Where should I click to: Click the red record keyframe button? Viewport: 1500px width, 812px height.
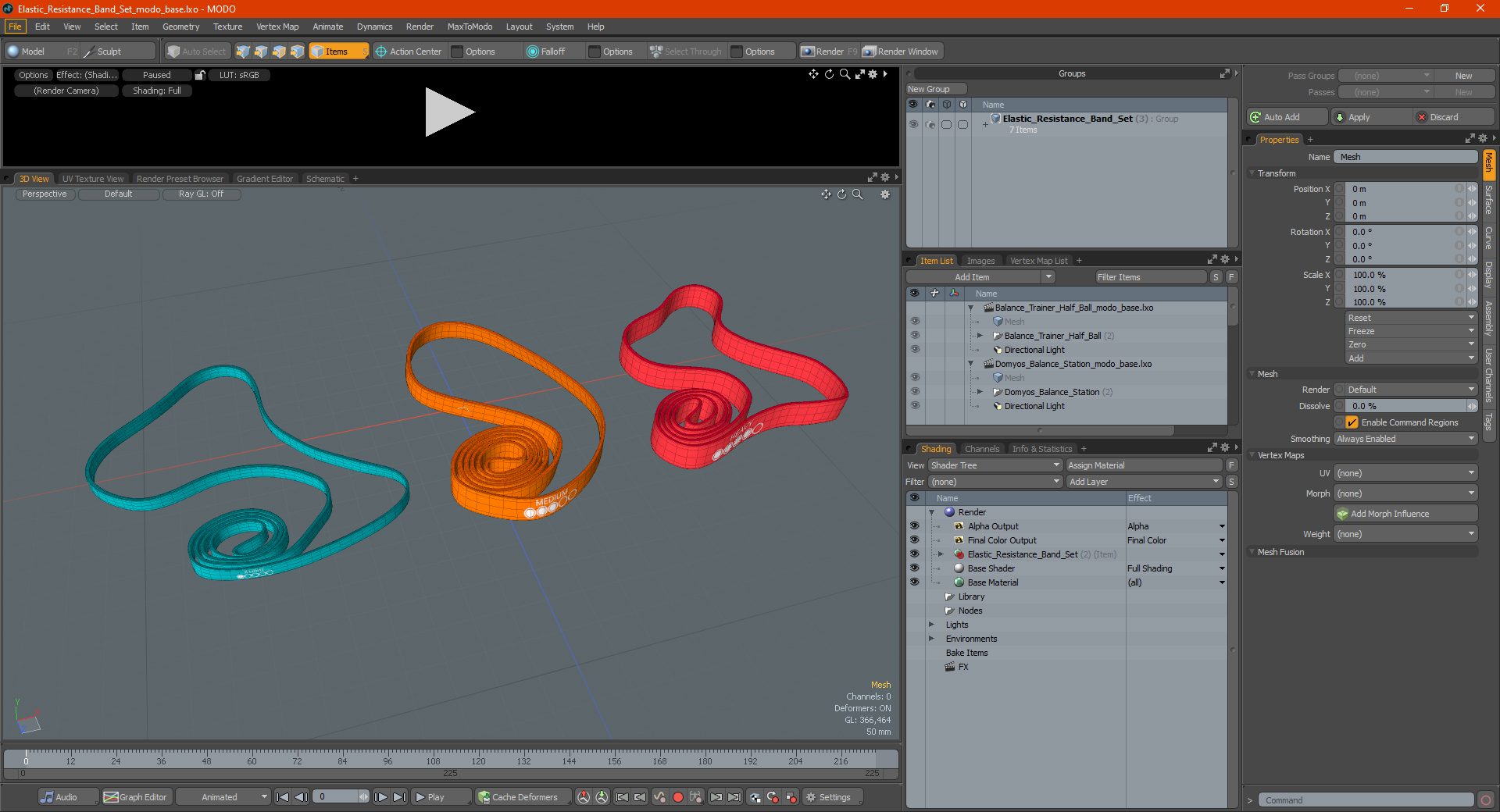coord(678,797)
